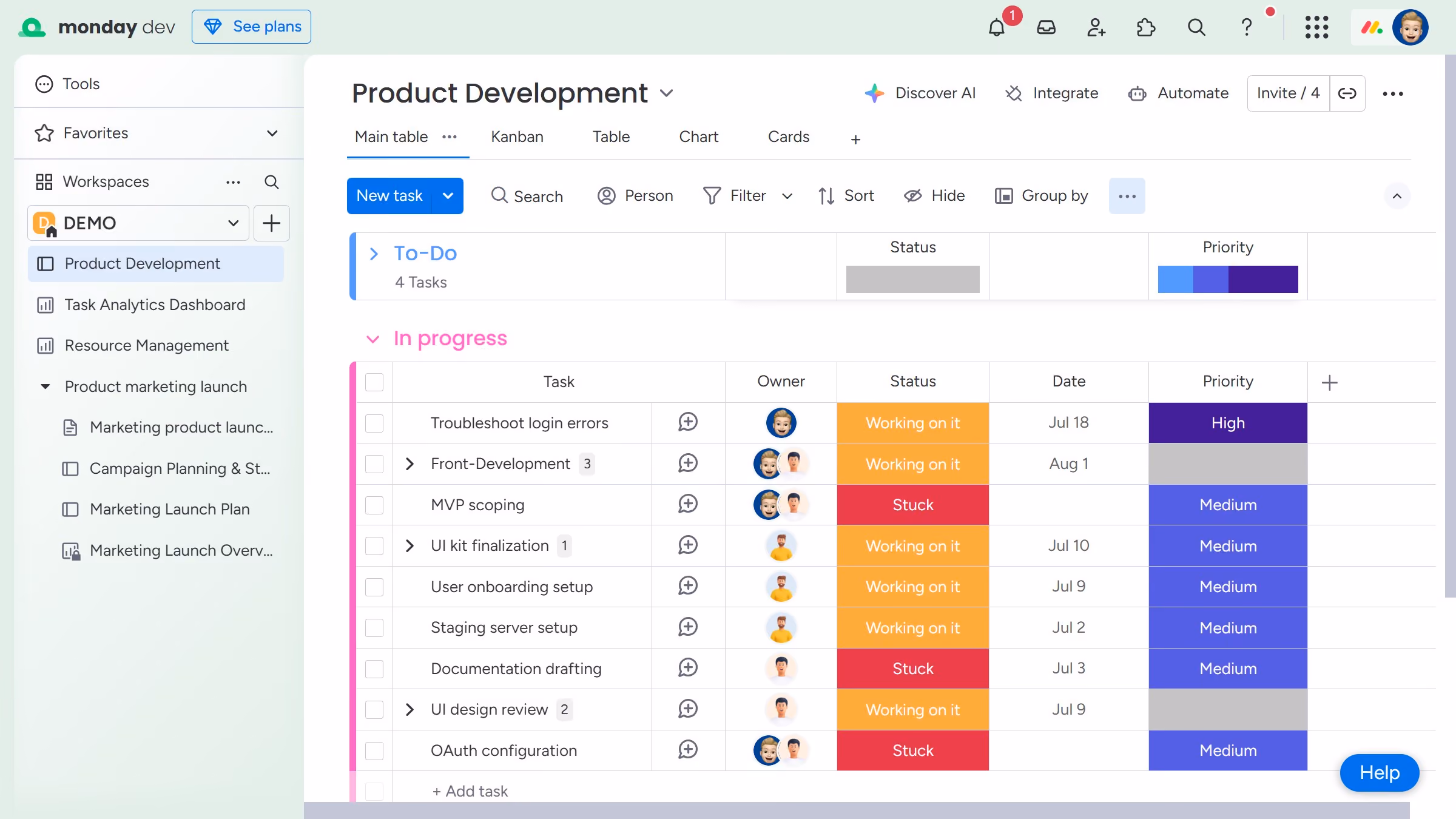Expand the To-Do group
The height and width of the screenshot is (819, 1456).
374,254
